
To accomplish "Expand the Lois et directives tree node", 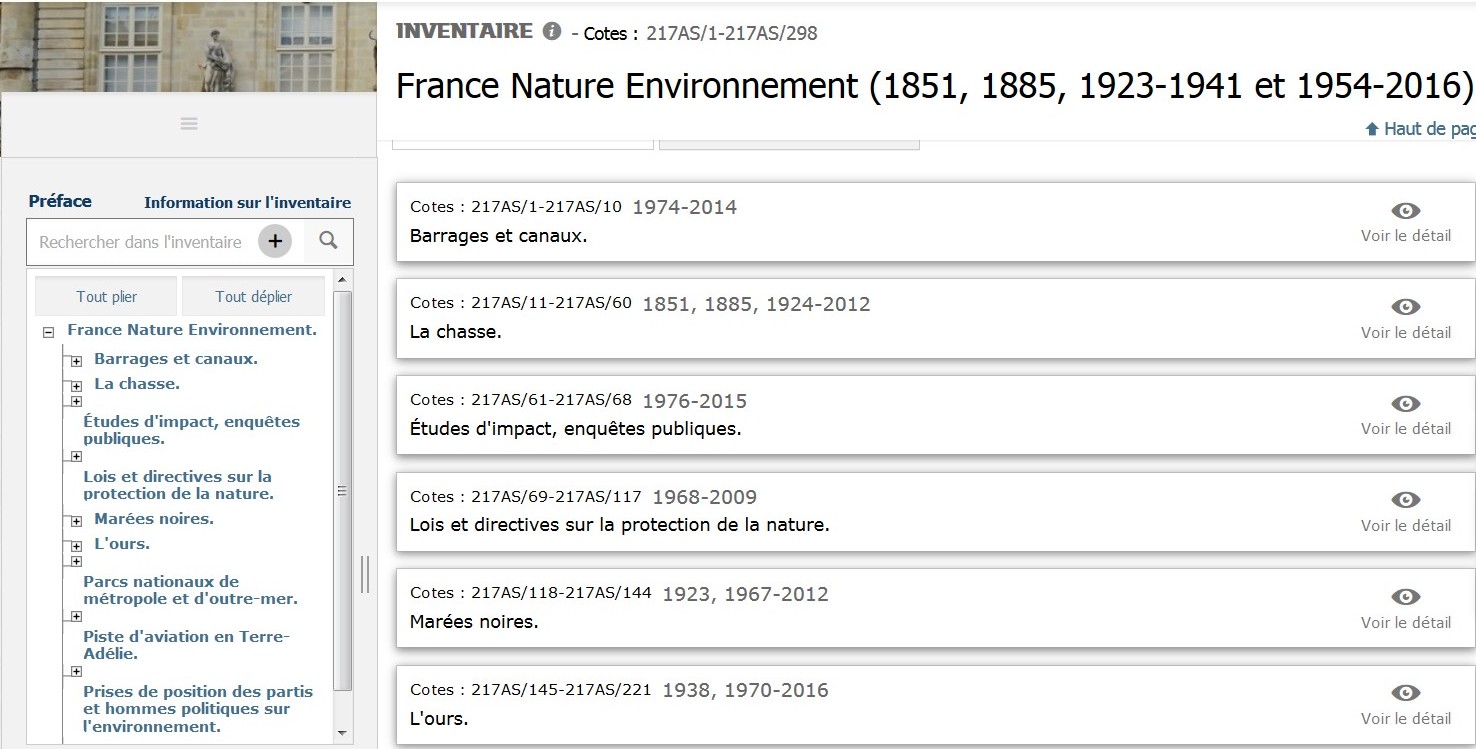I will [76, 456].
